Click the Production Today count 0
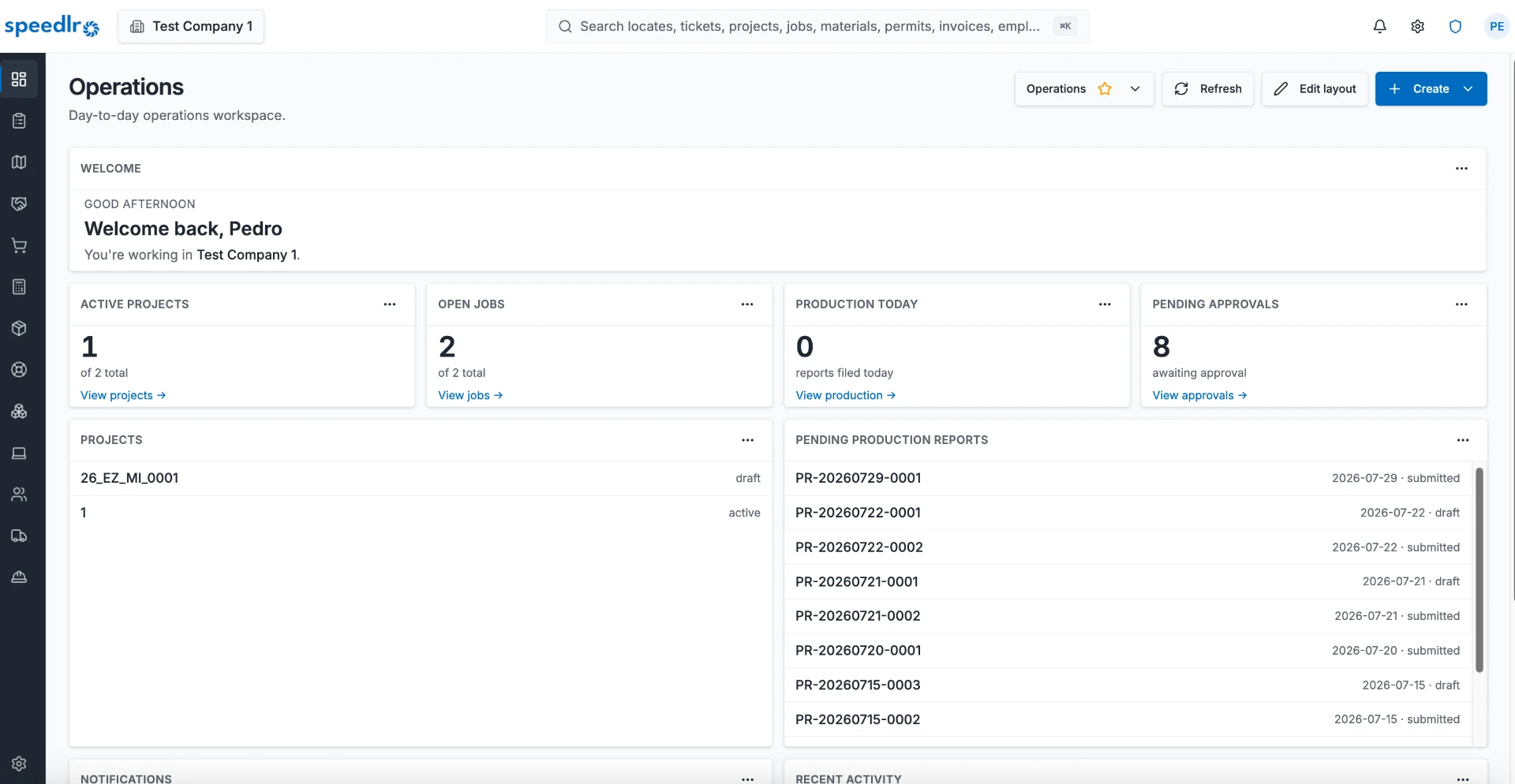Image resolution: width=1515 pixels, height=784 pixels. 805,347
